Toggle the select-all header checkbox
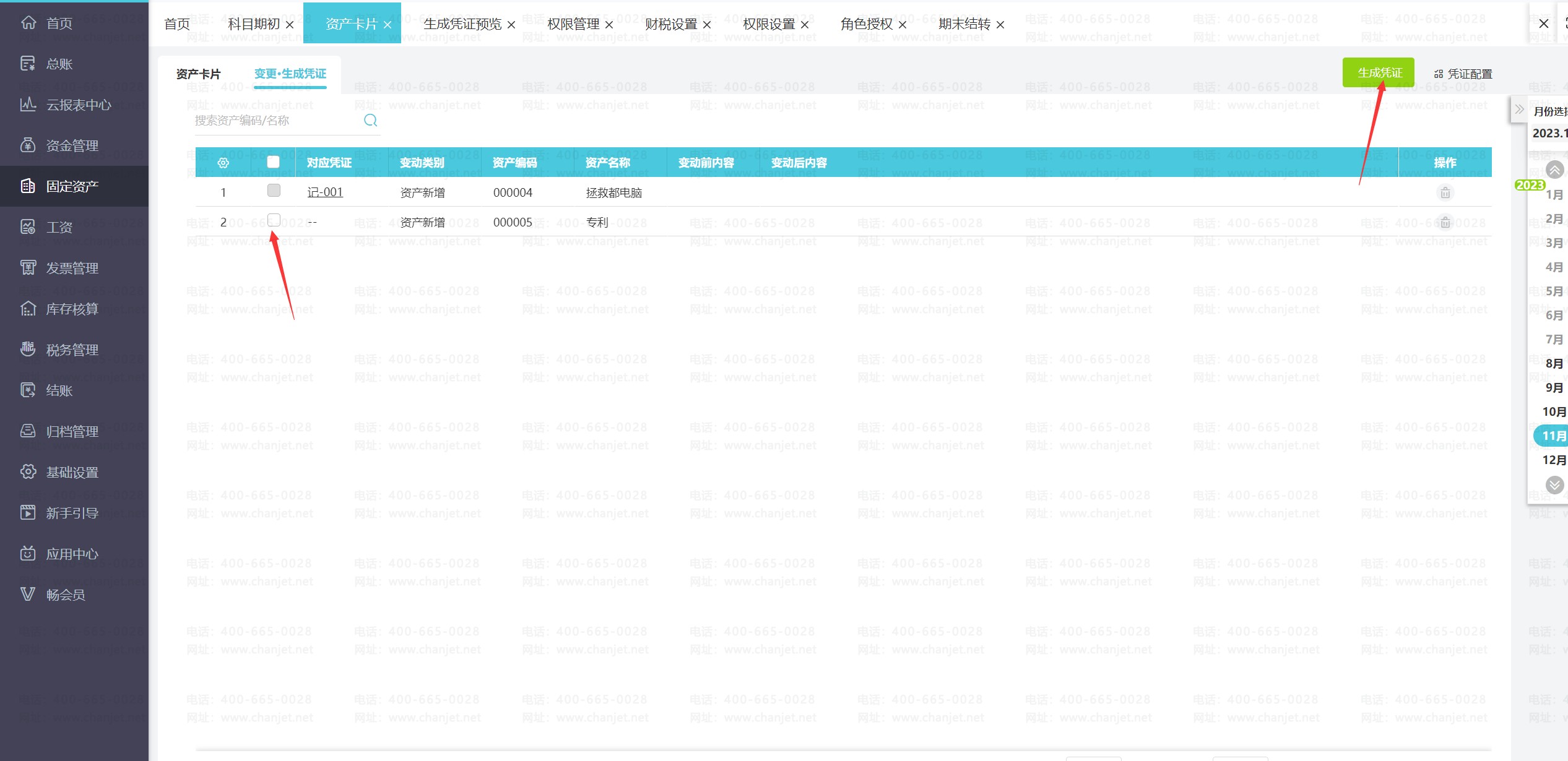The width and height of the screenshot is (1568, 761). (x=273, y=162)
